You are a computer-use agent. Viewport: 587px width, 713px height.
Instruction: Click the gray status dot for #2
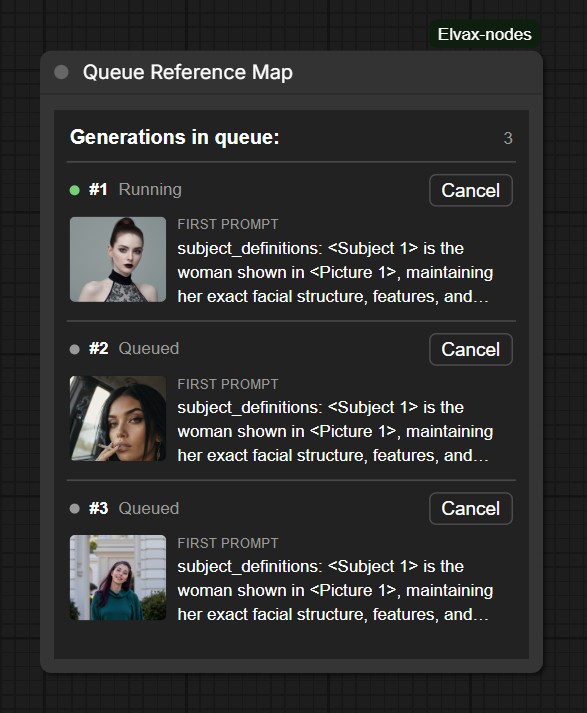coord(75,349)
